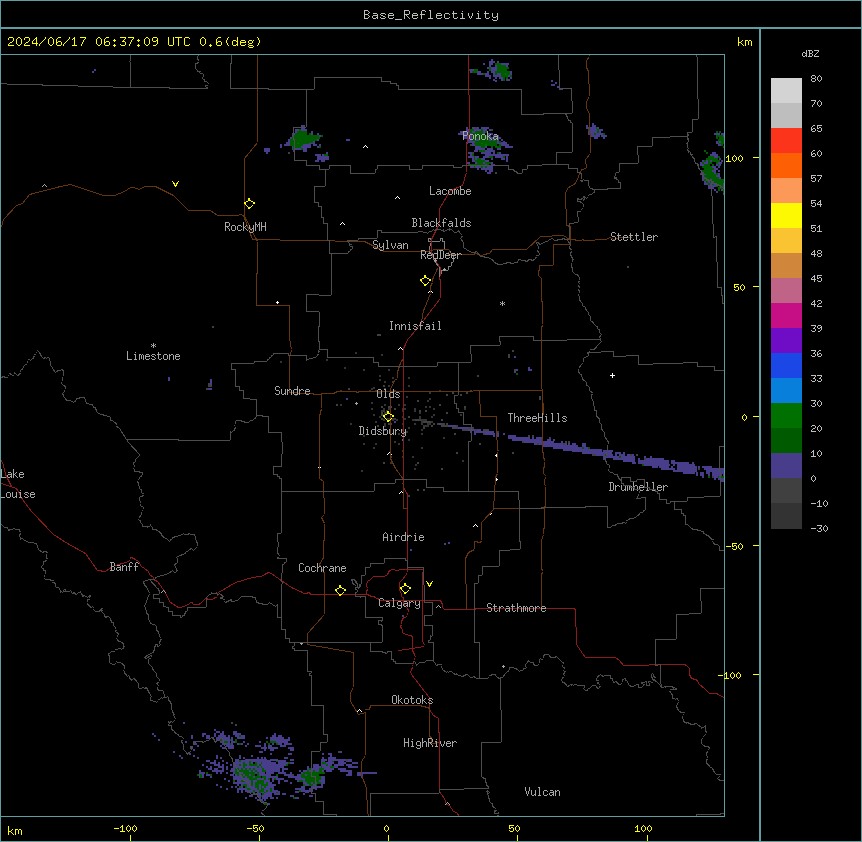The image size is (862, 842).
Task: Click the Drumheller city label
Action: (638, 487)
